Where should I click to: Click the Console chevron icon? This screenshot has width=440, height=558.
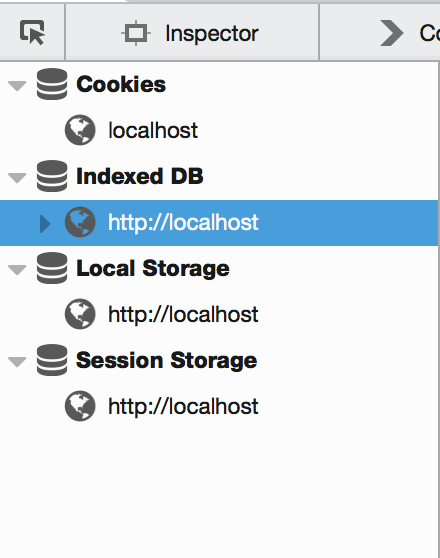391,33
